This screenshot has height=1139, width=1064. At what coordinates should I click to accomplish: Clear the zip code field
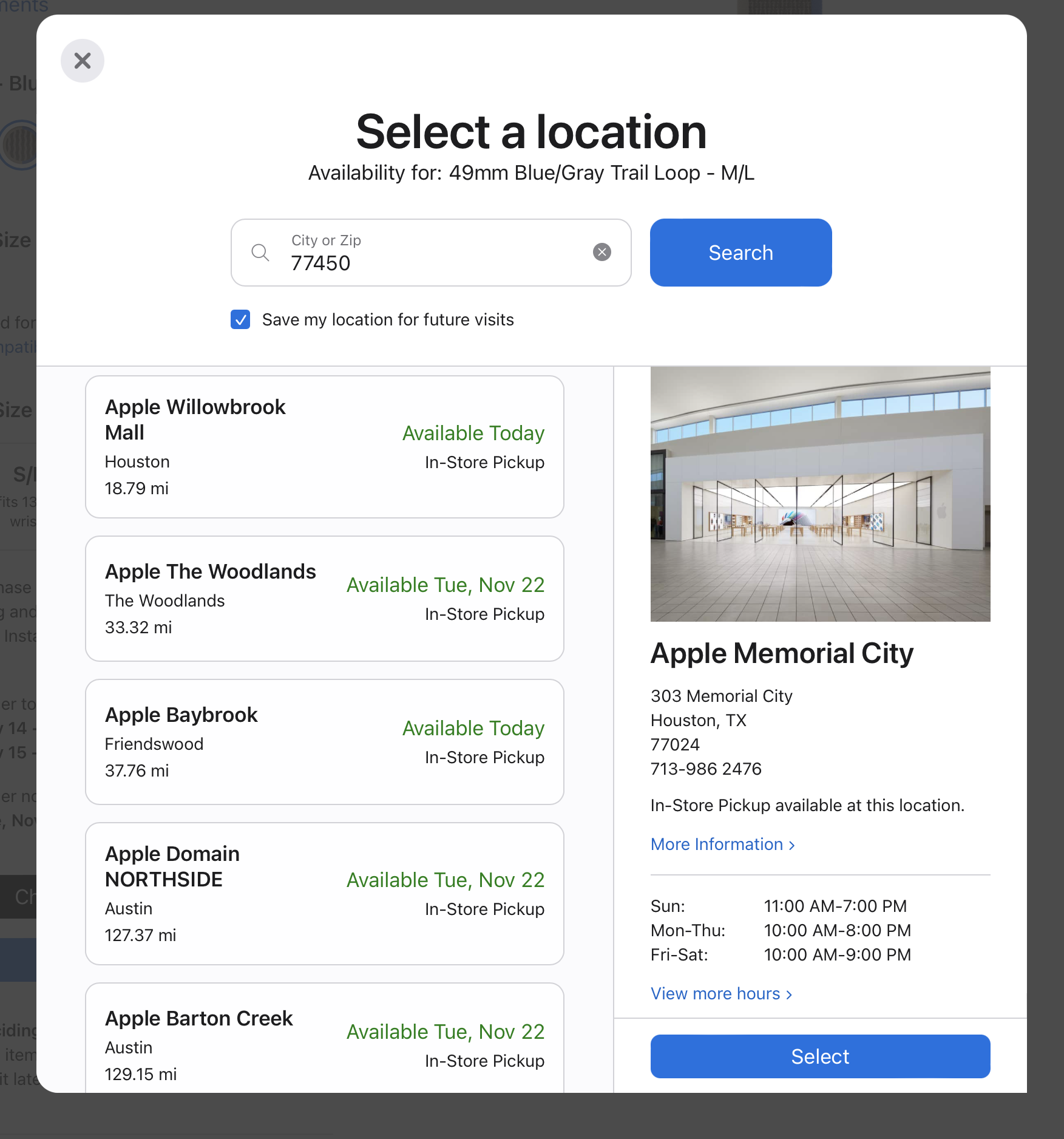tap(601, 252)
